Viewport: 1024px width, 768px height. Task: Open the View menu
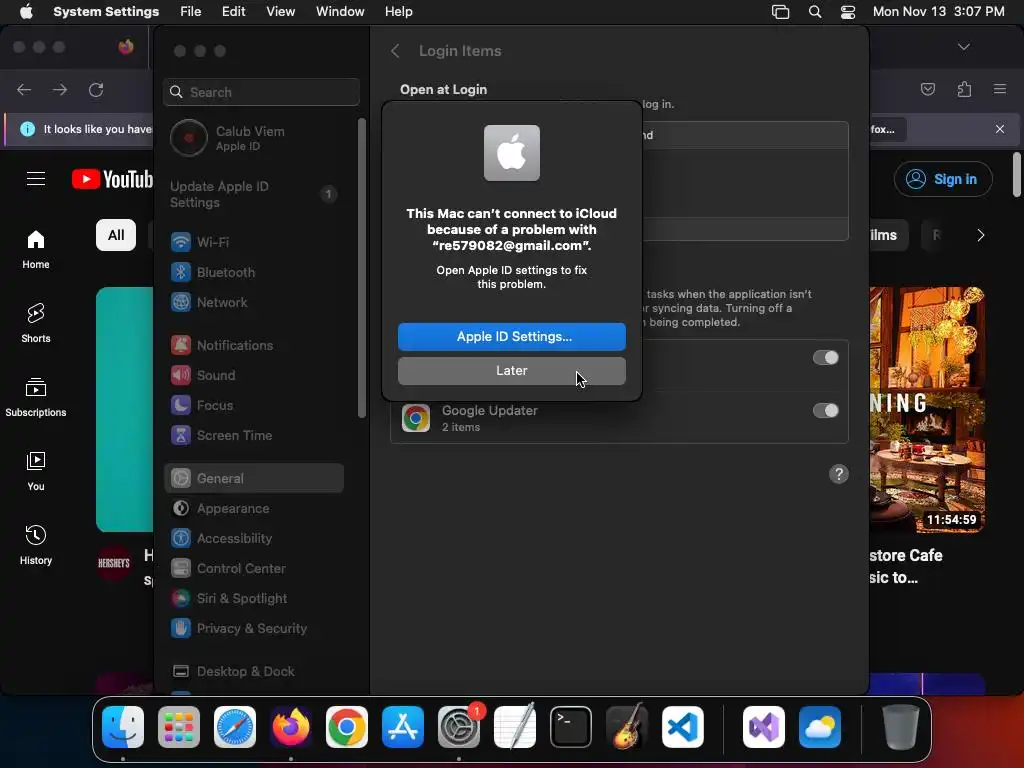(280, 12)
